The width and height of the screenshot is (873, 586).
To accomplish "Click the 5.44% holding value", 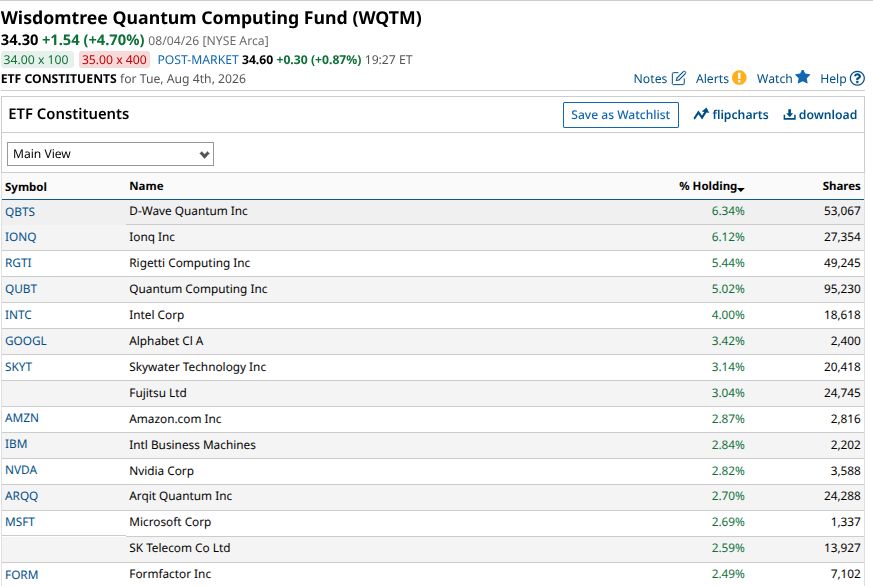I will [728, 263].
